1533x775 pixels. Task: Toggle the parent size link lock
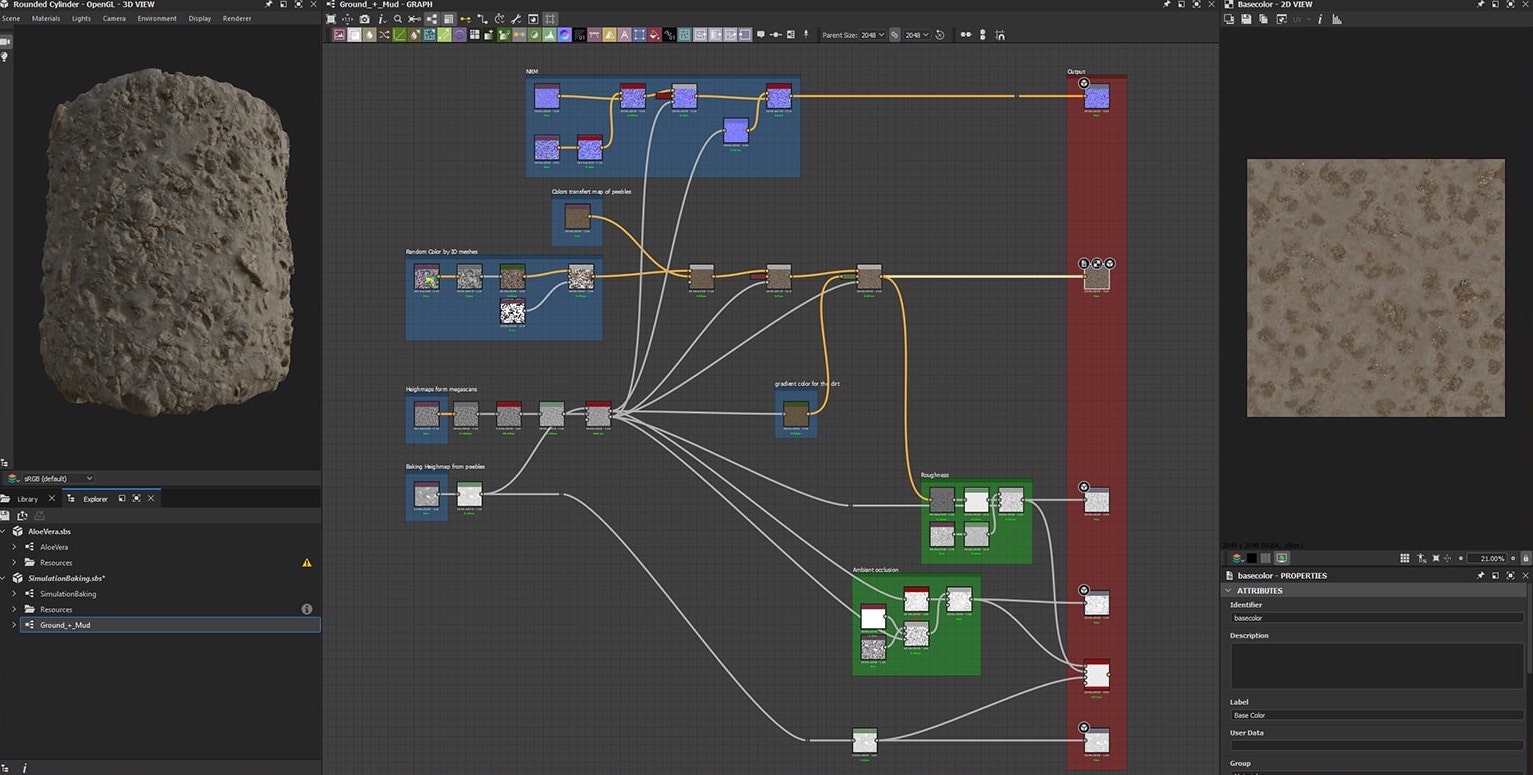(x=894, y=35)
